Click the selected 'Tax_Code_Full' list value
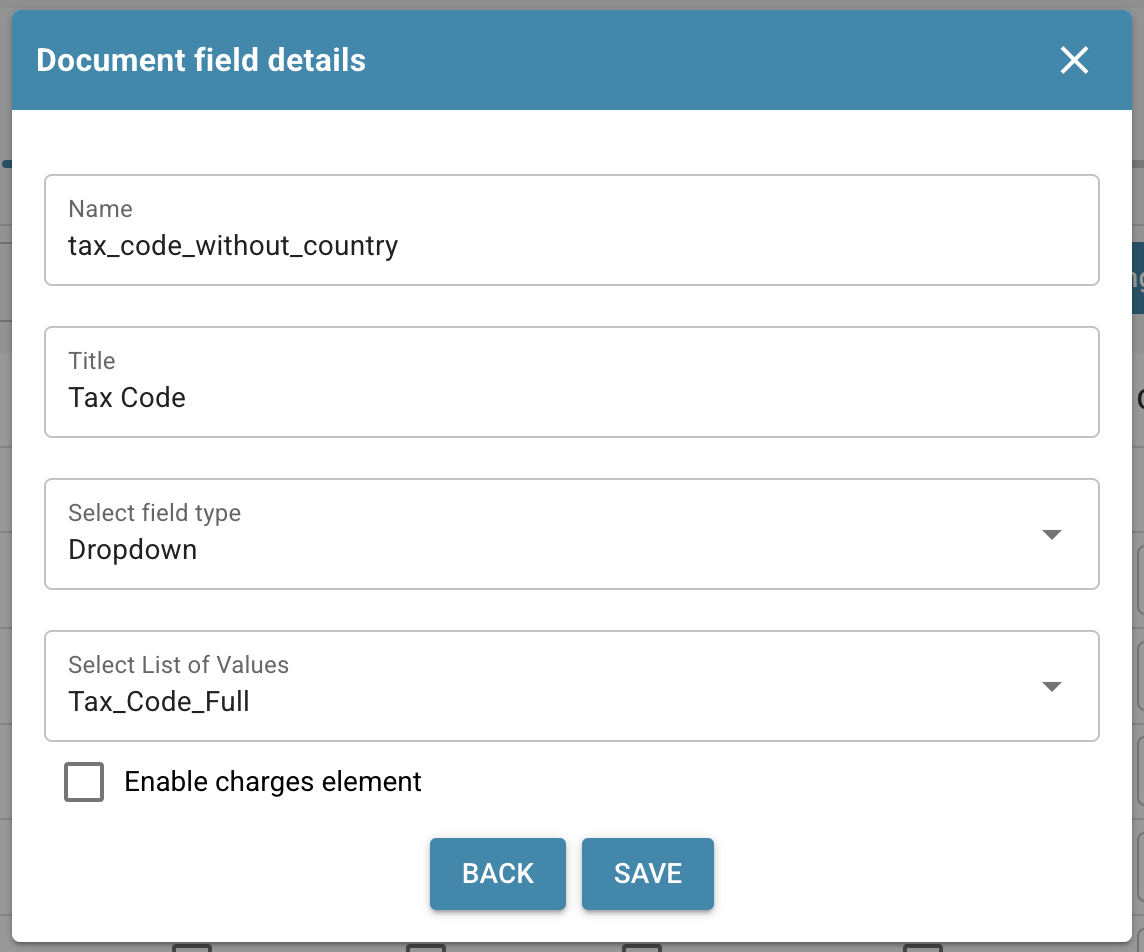The height and width of the screenshot is (952, 1144). click(159, 702)
